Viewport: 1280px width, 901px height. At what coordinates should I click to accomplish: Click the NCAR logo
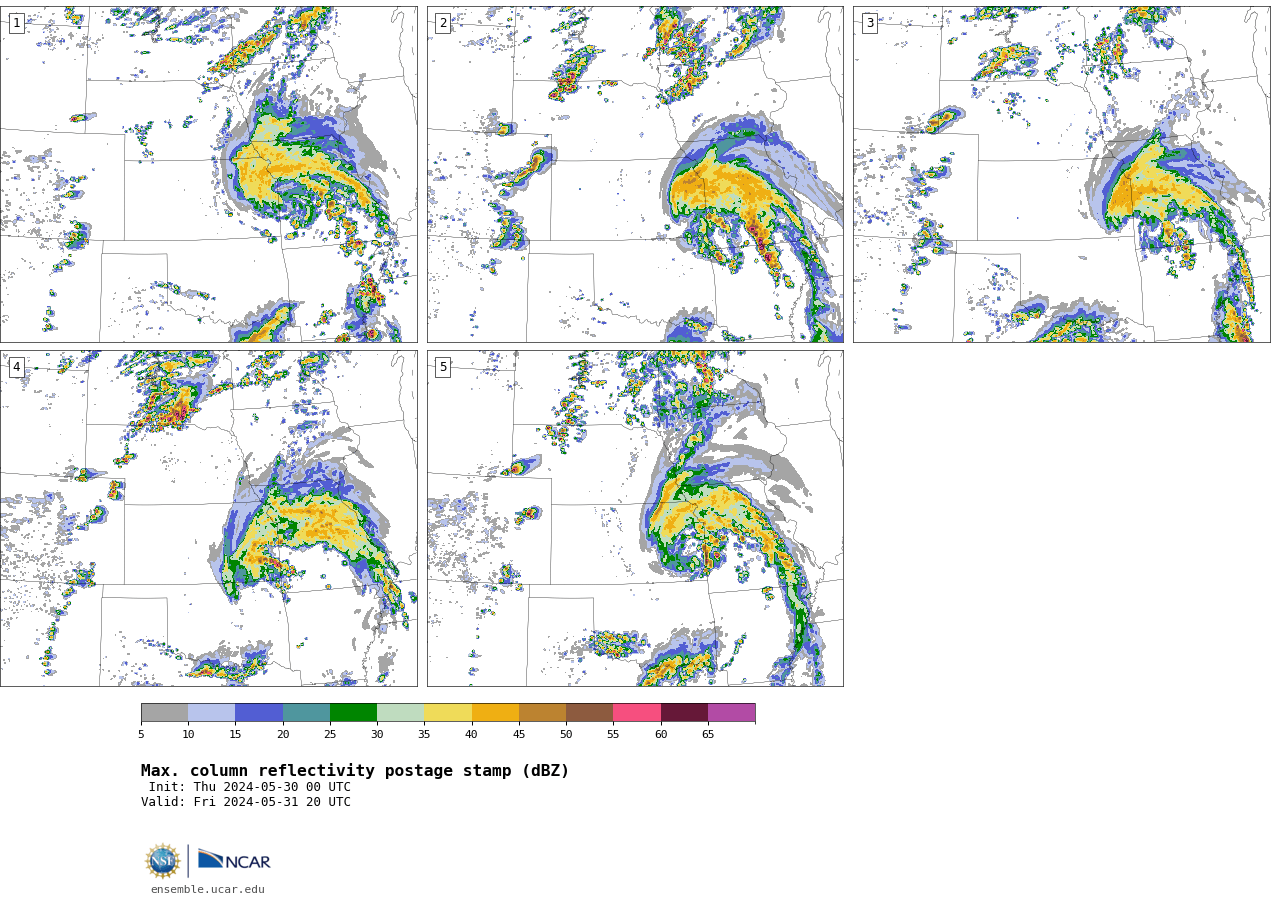tap(234, 860)
